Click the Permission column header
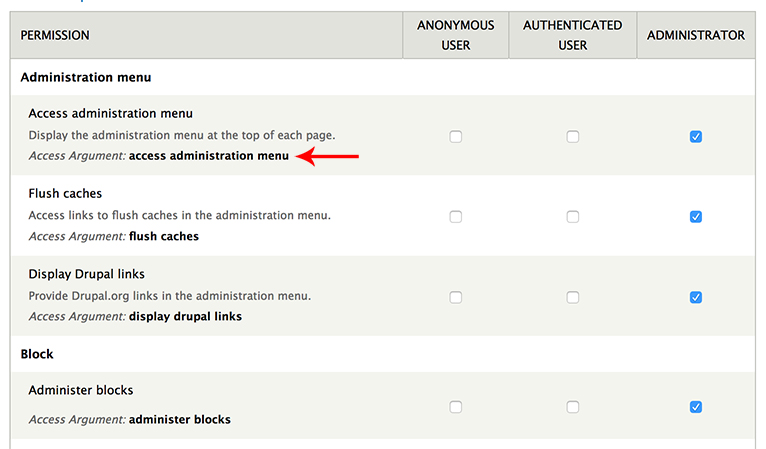Viewport: 766px width, 449px height. point(55,35)
